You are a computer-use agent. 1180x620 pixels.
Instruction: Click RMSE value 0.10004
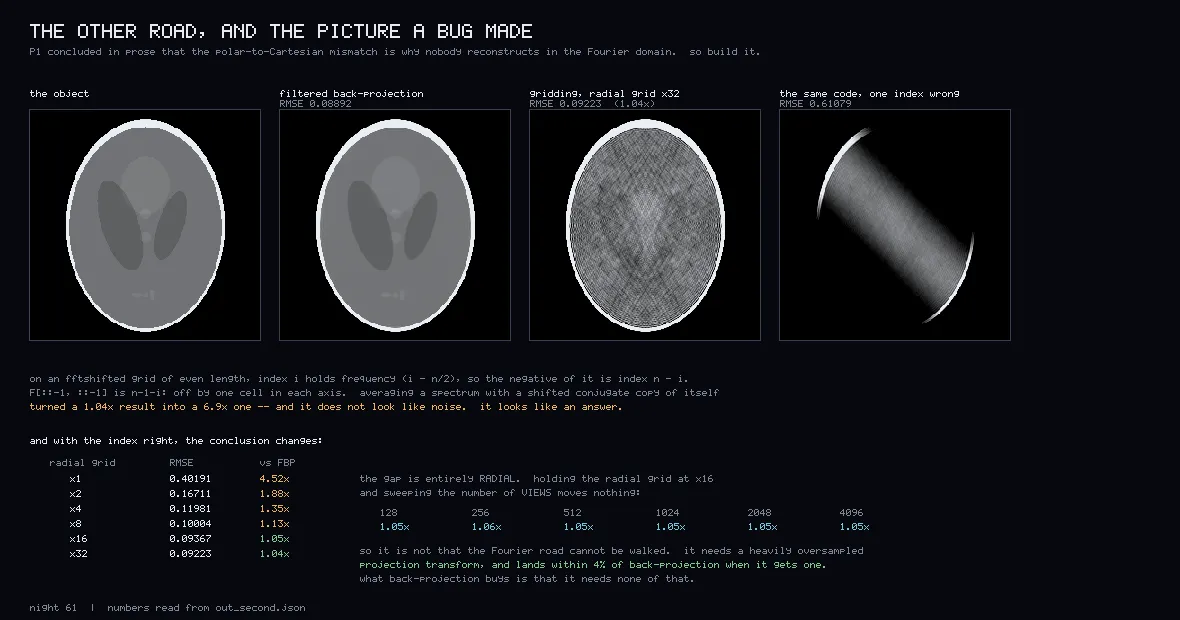tap(190, 524)
